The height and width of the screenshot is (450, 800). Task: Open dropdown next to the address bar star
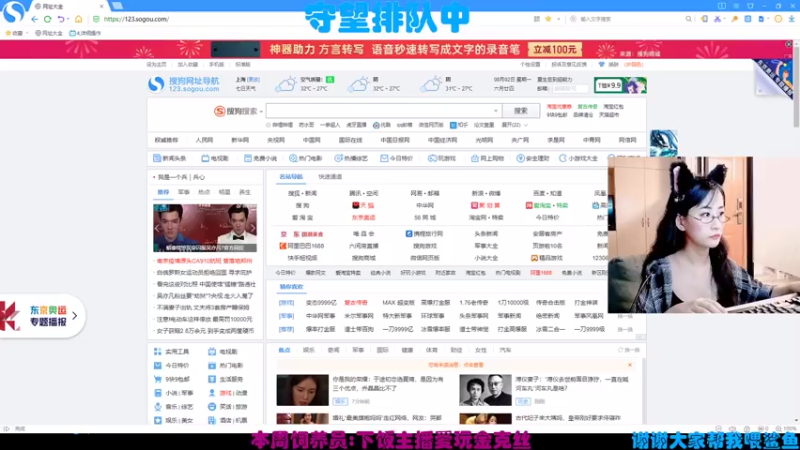(558, 19)
